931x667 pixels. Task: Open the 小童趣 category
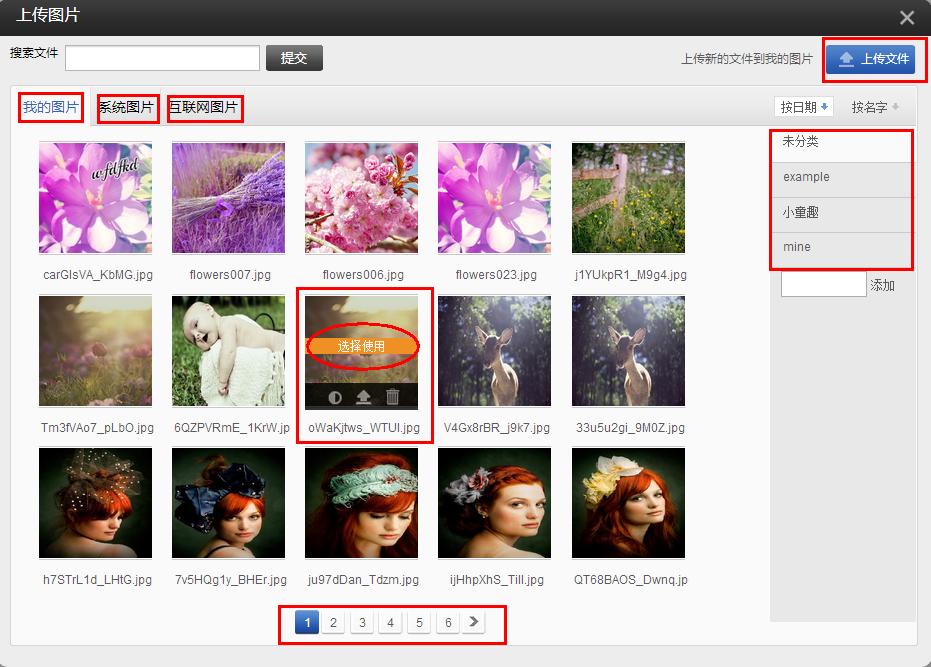click(840, 213)
